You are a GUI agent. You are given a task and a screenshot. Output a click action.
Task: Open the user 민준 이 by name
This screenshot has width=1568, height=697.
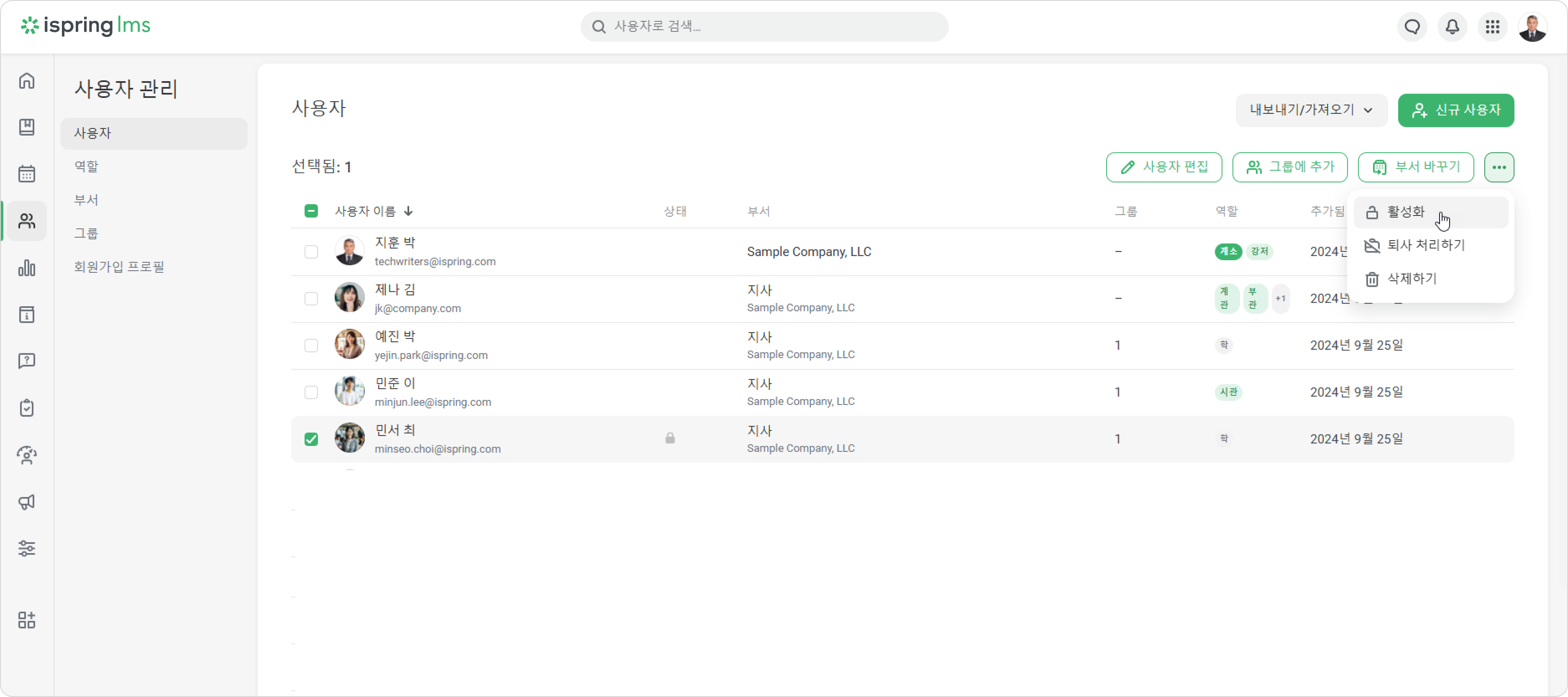point(395,383)
